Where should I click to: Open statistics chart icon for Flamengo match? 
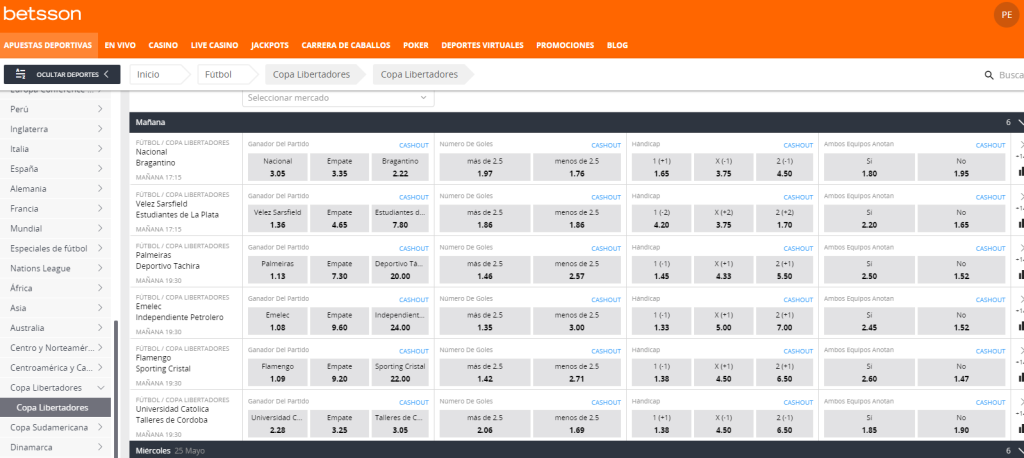(1021, 377)
